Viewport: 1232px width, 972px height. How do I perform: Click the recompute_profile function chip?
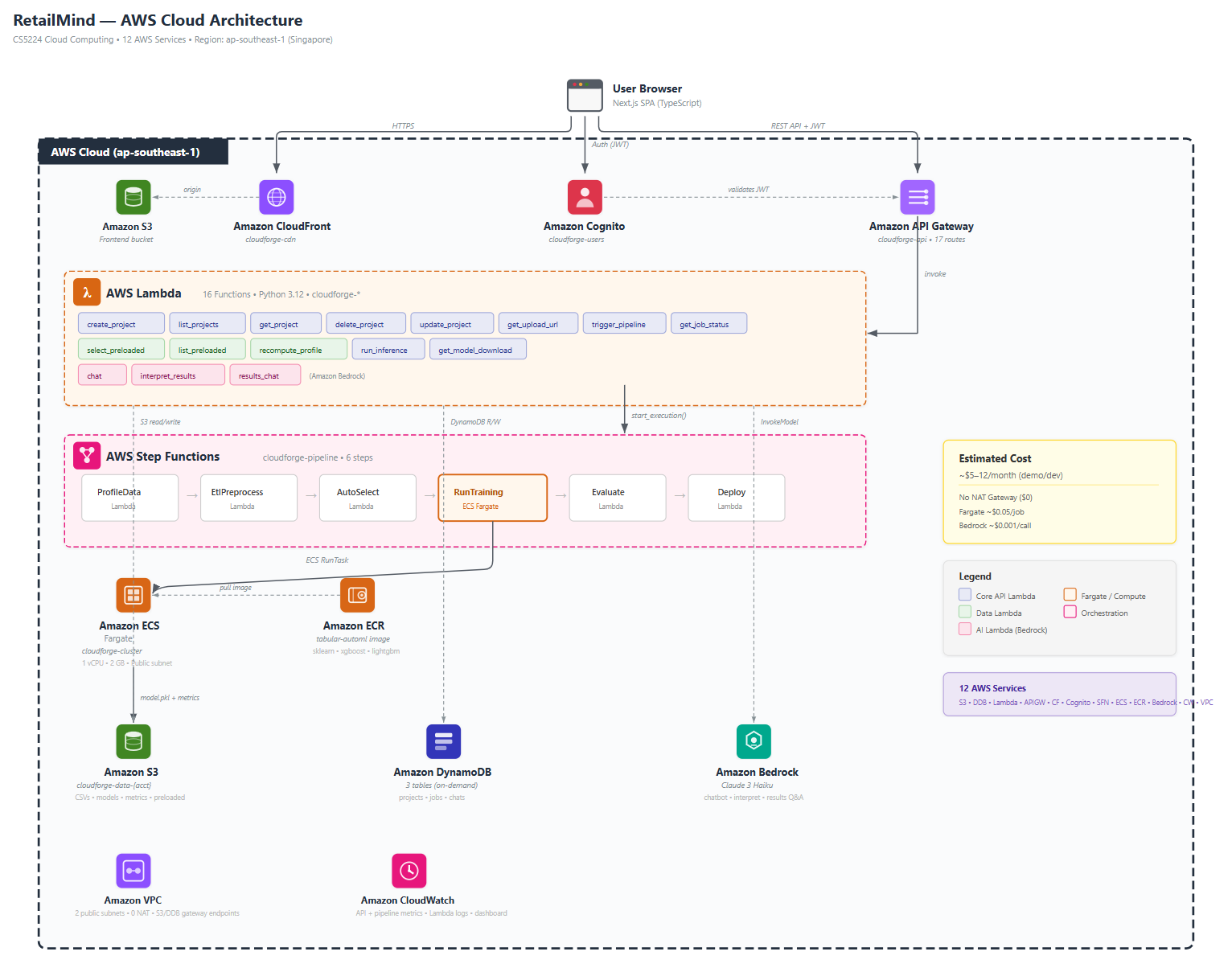299,349
